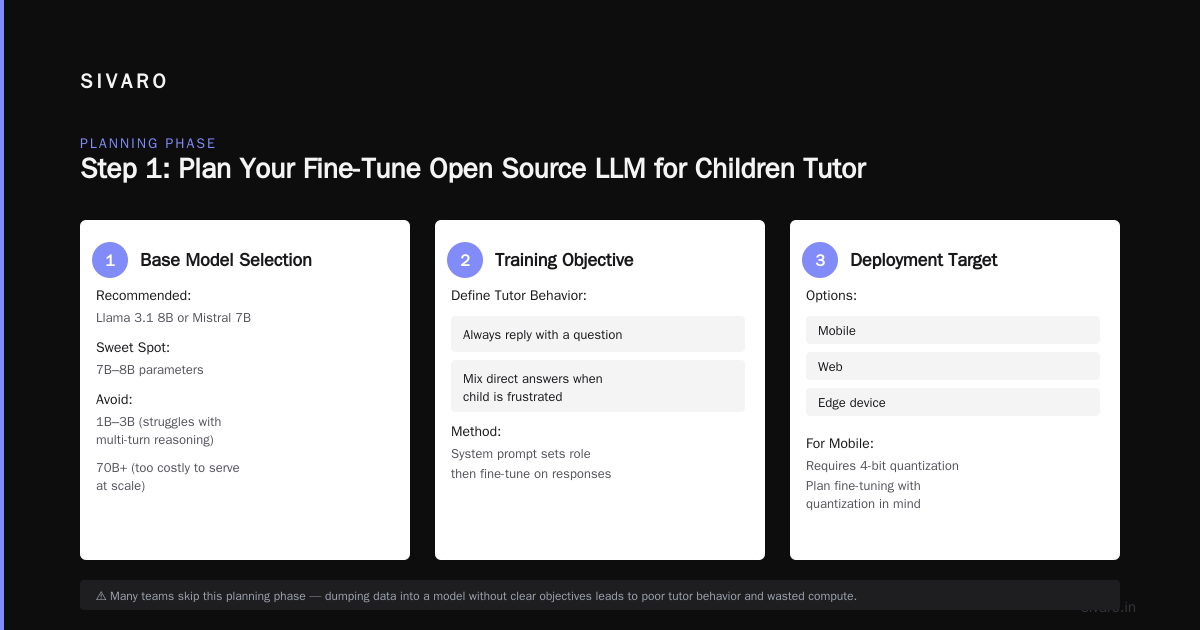Click the Recommended: label

pyautogui.click(x=143, y=296)
